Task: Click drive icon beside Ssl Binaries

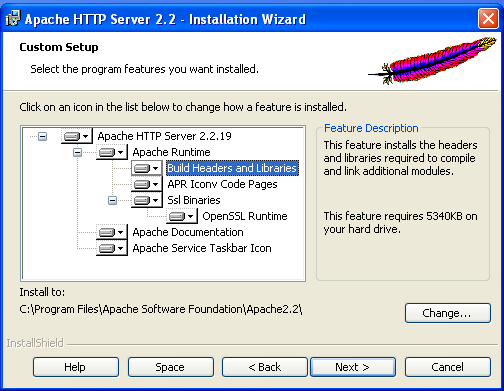Action: [147, 200]
